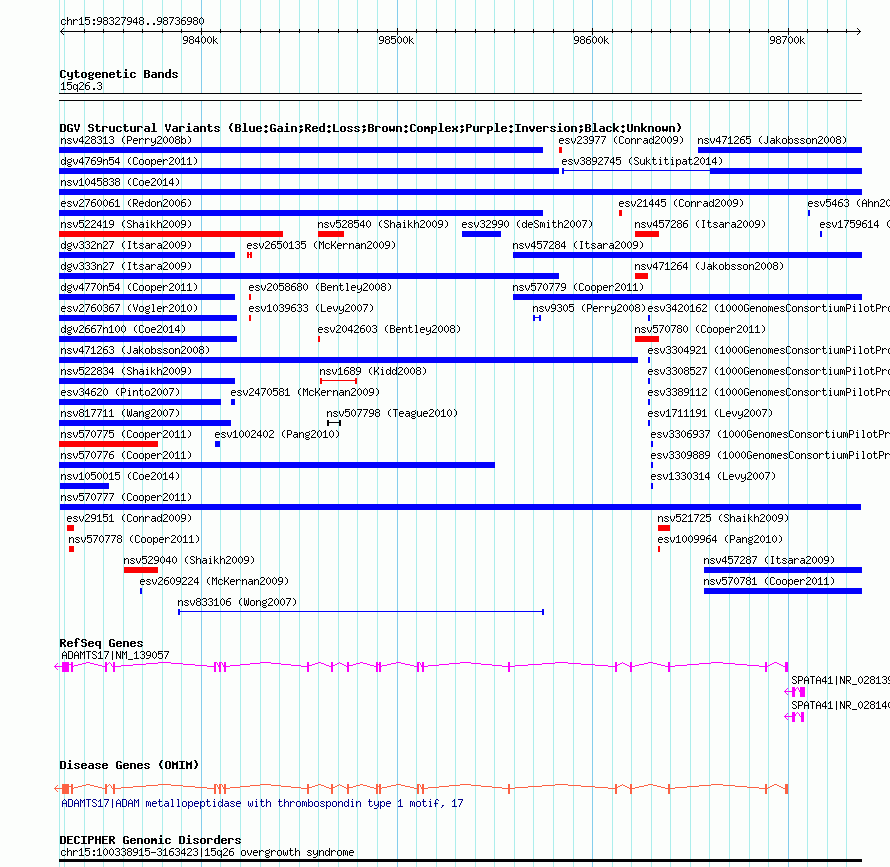Click the red bar under nsv521725 (Shaikh2009)
Screen dimensions: 890x867
pos(664,528)
